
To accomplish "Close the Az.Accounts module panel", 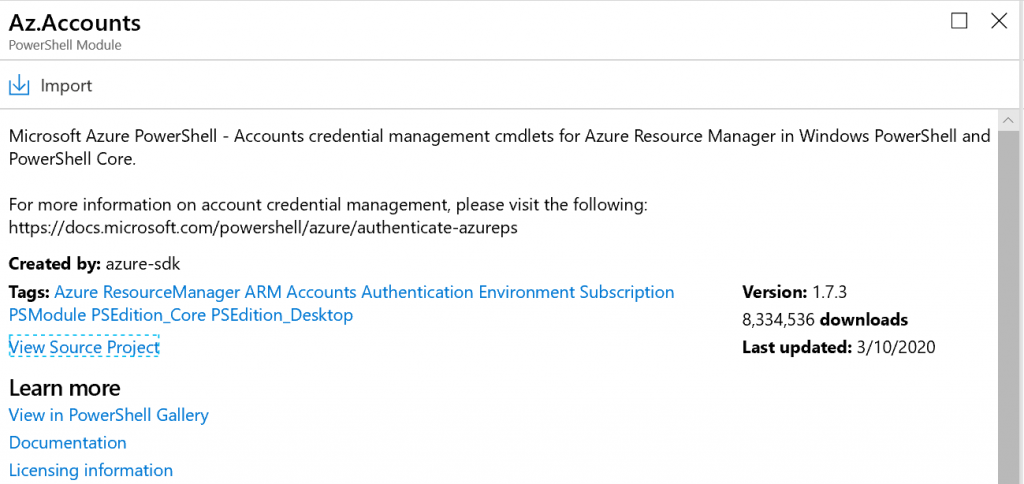I will [998, 21].
